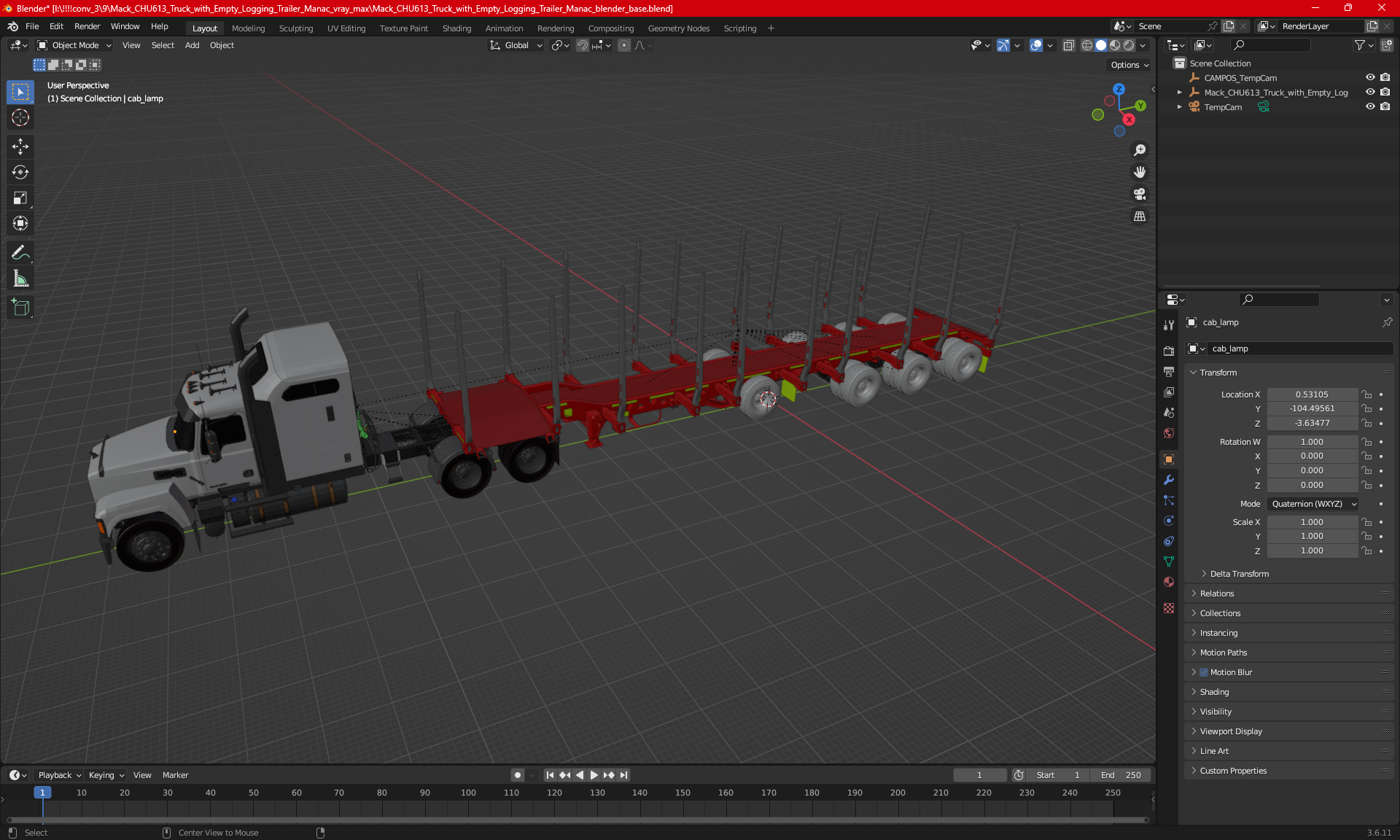This screenshot has width=1400, height=840.
Task: Open the Add menu in viewport header
Action: tap(192, 45)
